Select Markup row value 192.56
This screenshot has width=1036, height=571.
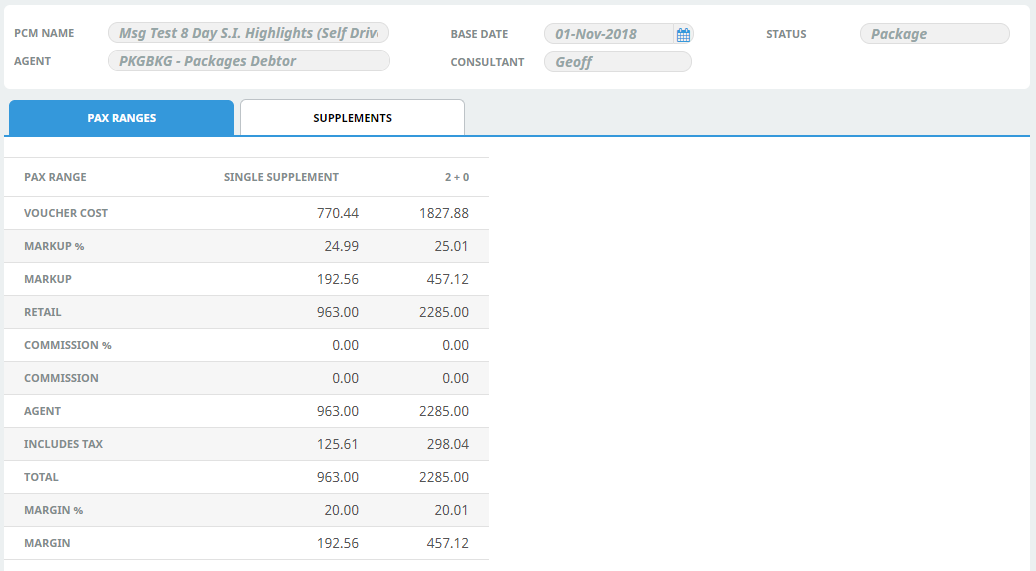338,279
